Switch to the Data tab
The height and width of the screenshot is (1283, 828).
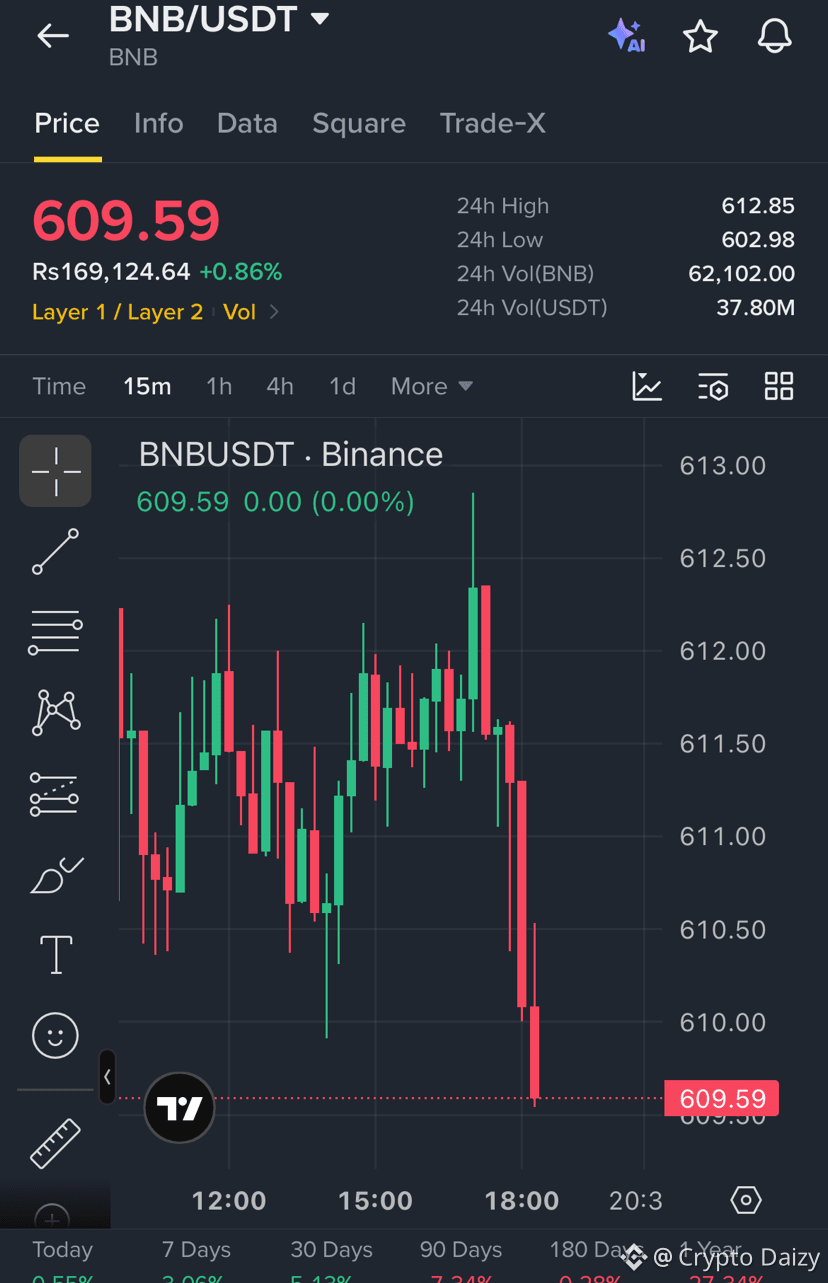247,123
